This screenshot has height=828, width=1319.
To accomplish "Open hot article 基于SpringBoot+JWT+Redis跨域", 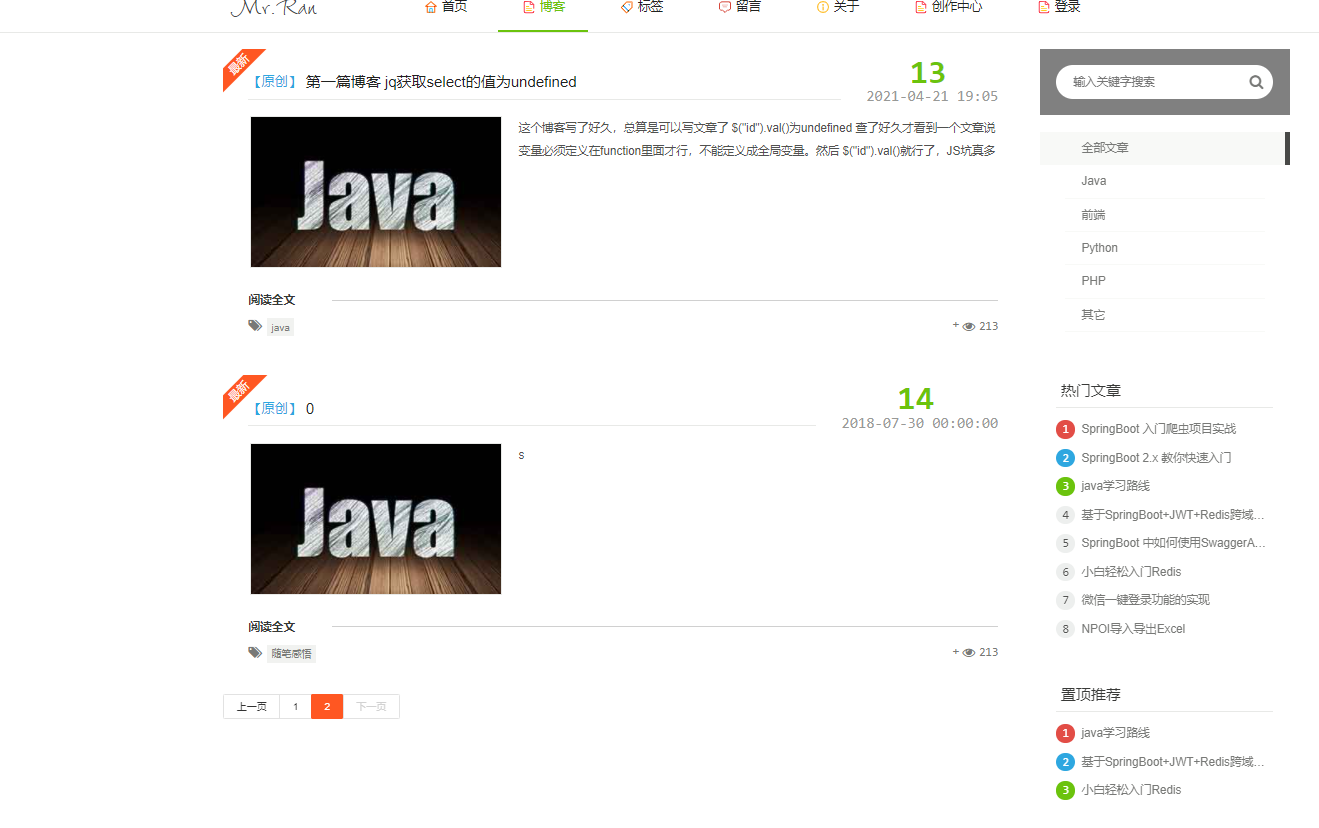I will tap(1173, 515).
